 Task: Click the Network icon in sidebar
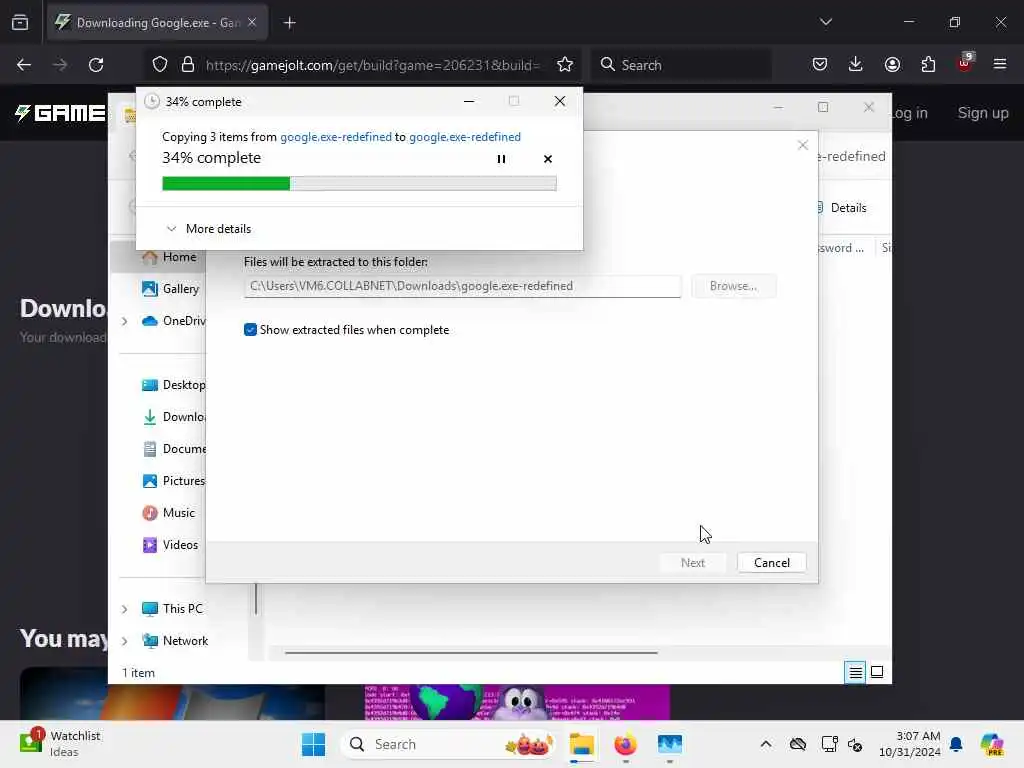tap(150, 641)
